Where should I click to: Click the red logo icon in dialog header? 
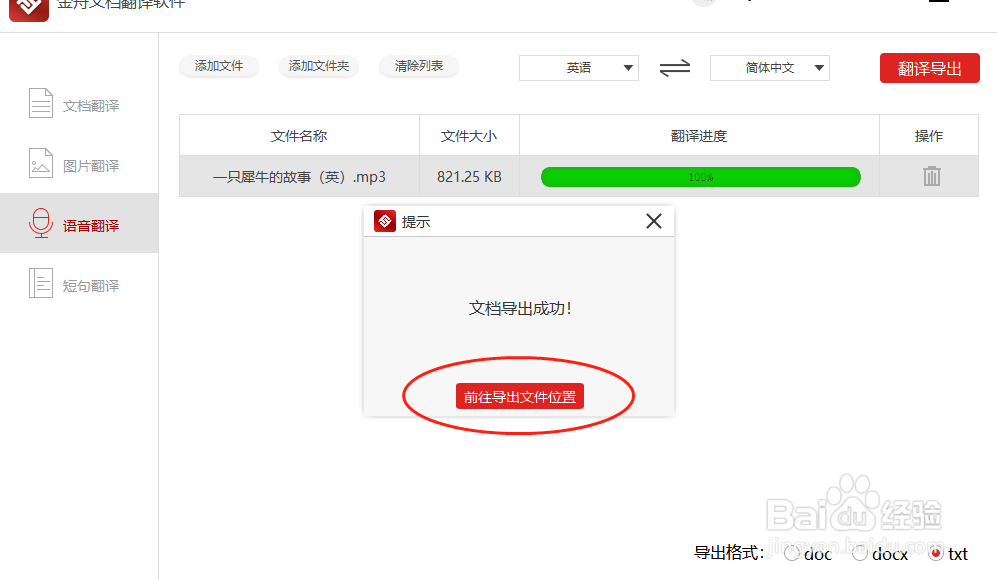385,221
